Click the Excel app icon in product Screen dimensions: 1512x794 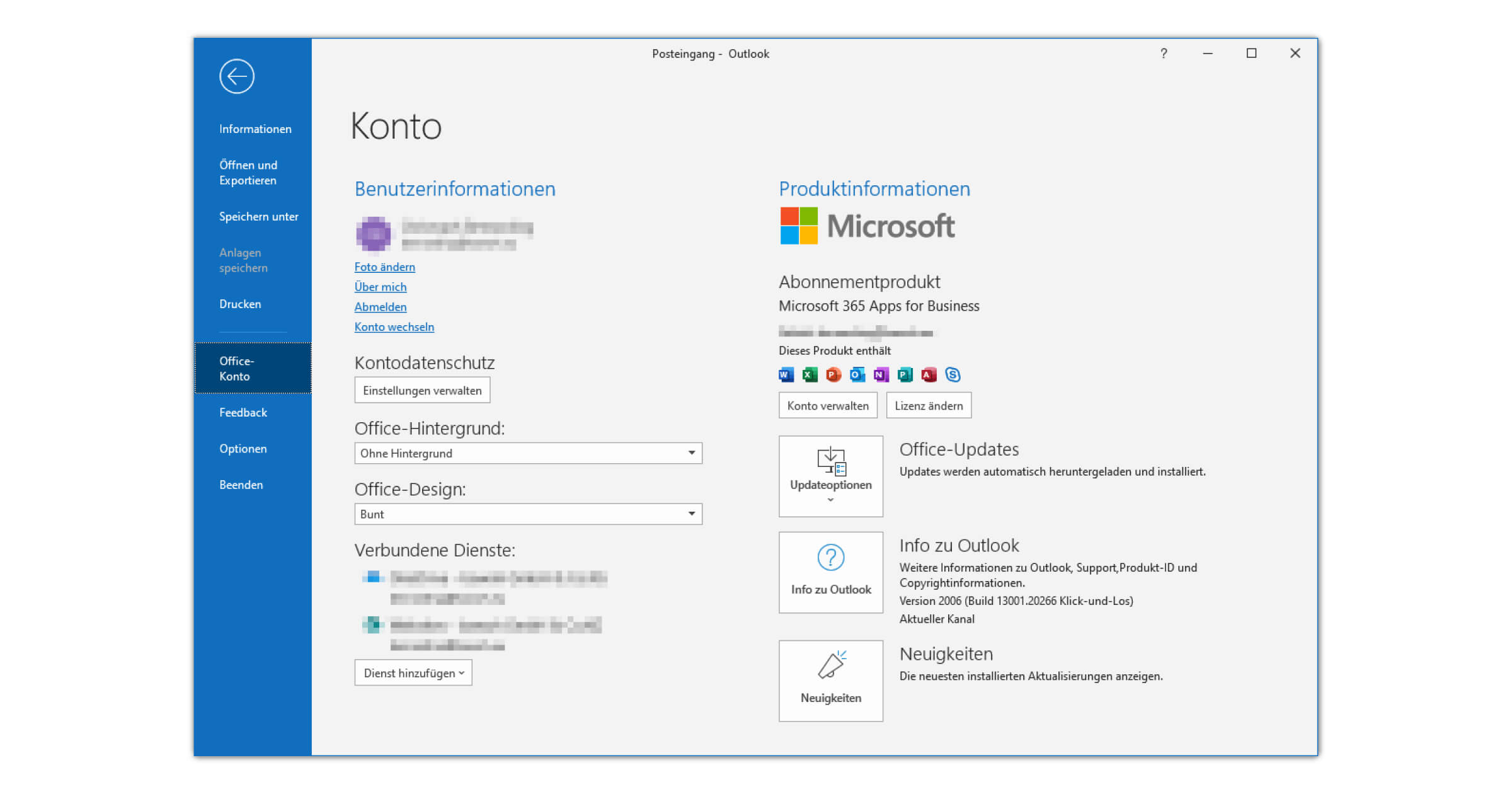tap(810, 374)
